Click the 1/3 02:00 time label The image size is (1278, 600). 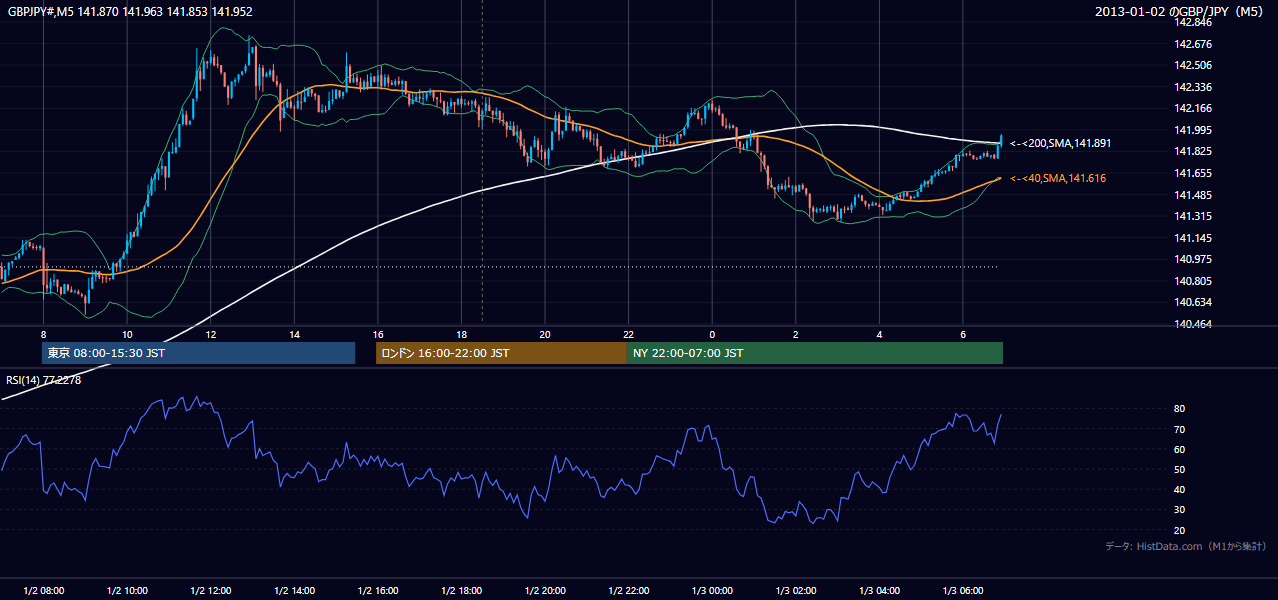(796, 590)
